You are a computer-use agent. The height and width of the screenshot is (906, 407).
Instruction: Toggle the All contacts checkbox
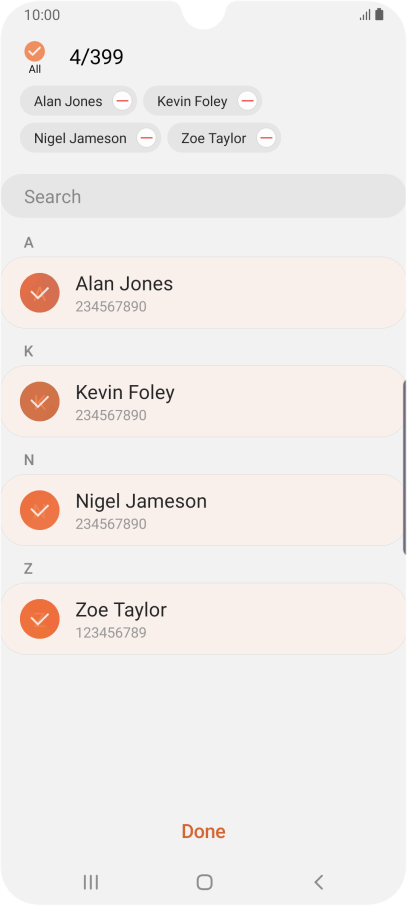tap(35, 51)
